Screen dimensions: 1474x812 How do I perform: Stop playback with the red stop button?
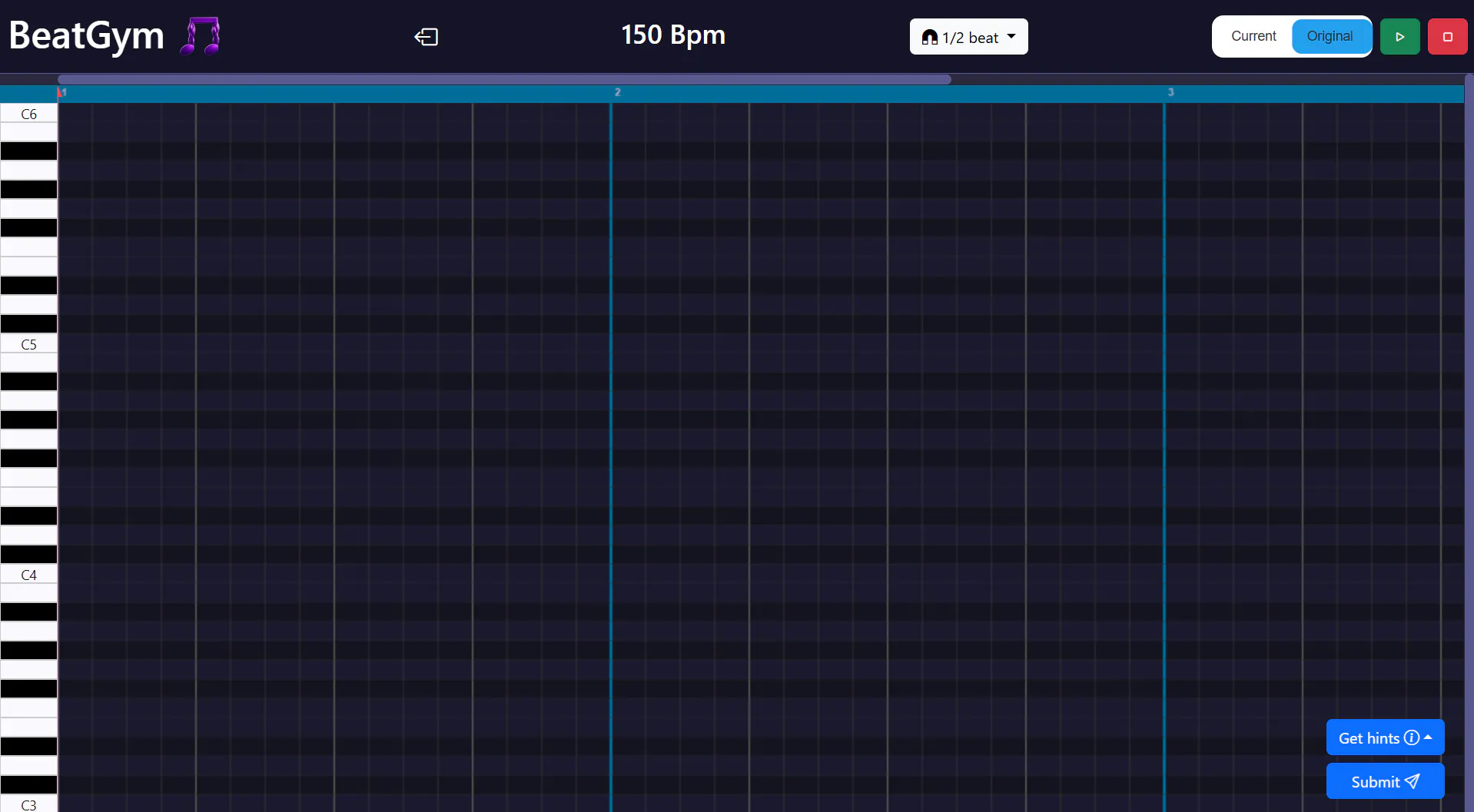[x=1448, y=37]
